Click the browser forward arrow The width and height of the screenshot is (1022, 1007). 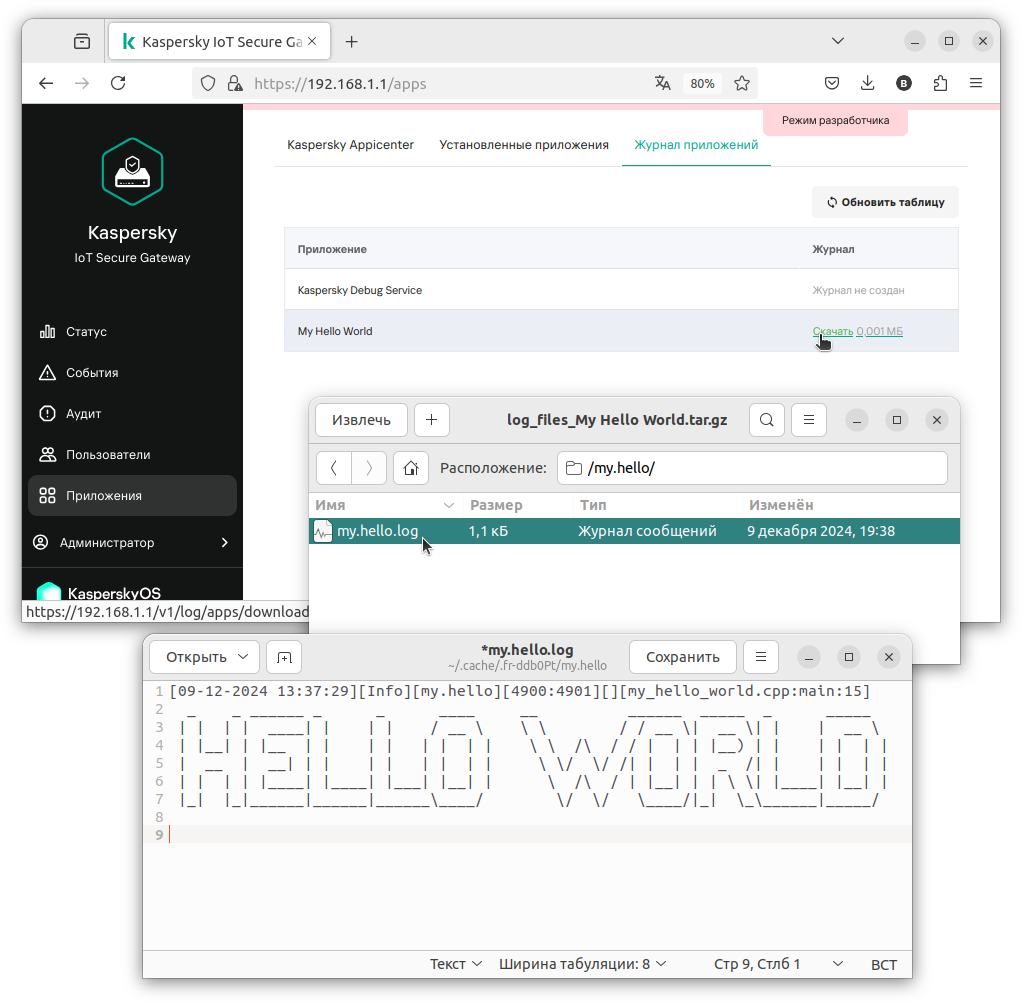click(x=81, y=83)
